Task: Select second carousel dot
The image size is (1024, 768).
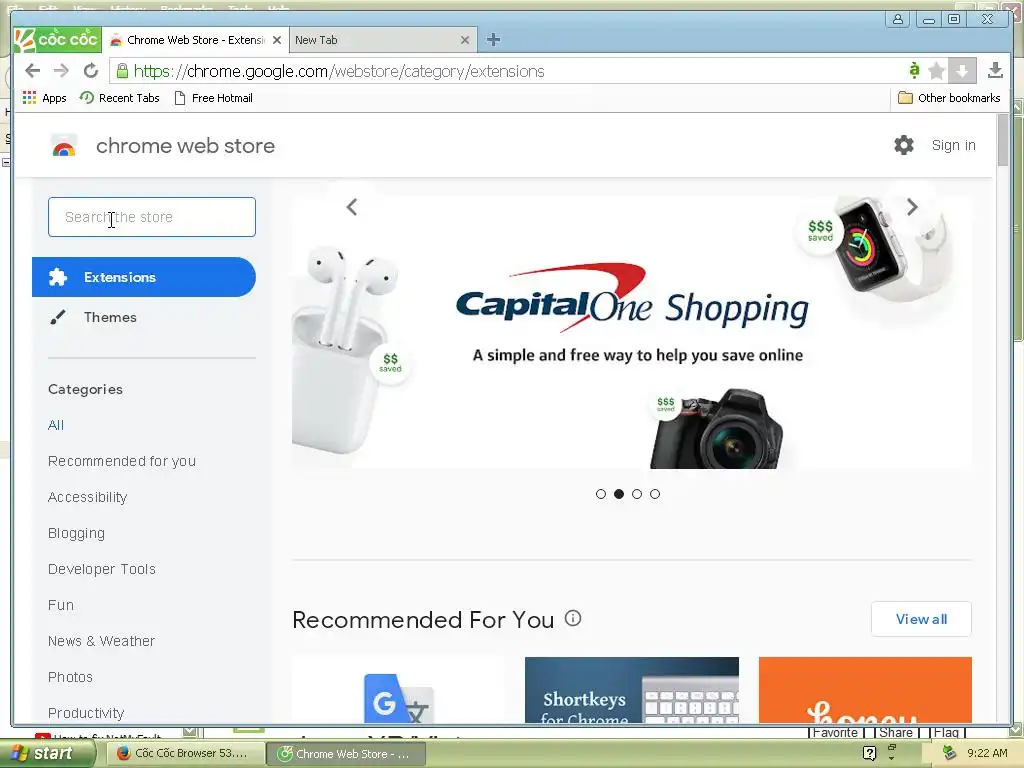Action: pos(619,494)
